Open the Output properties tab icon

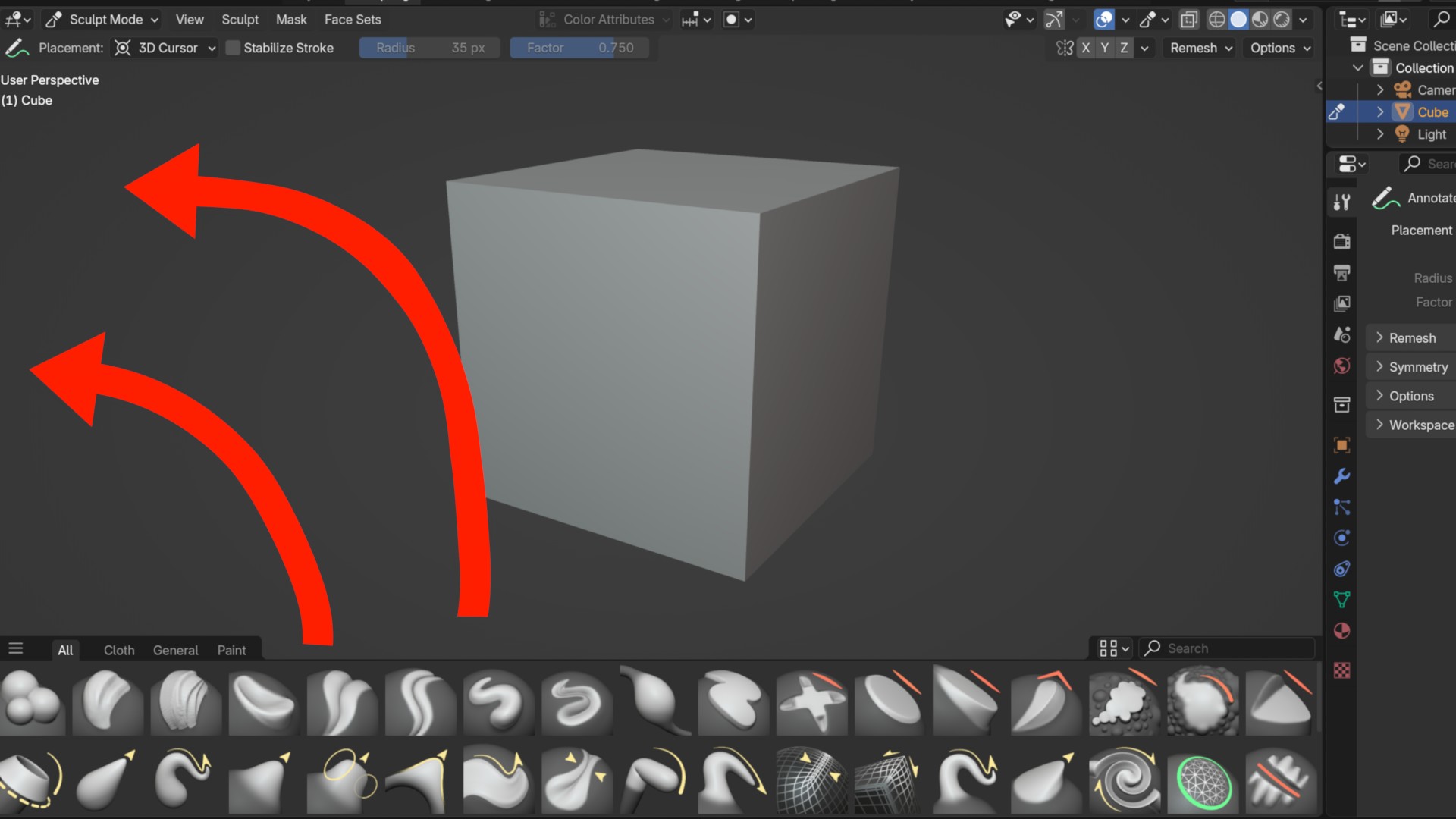(1341, 272)
